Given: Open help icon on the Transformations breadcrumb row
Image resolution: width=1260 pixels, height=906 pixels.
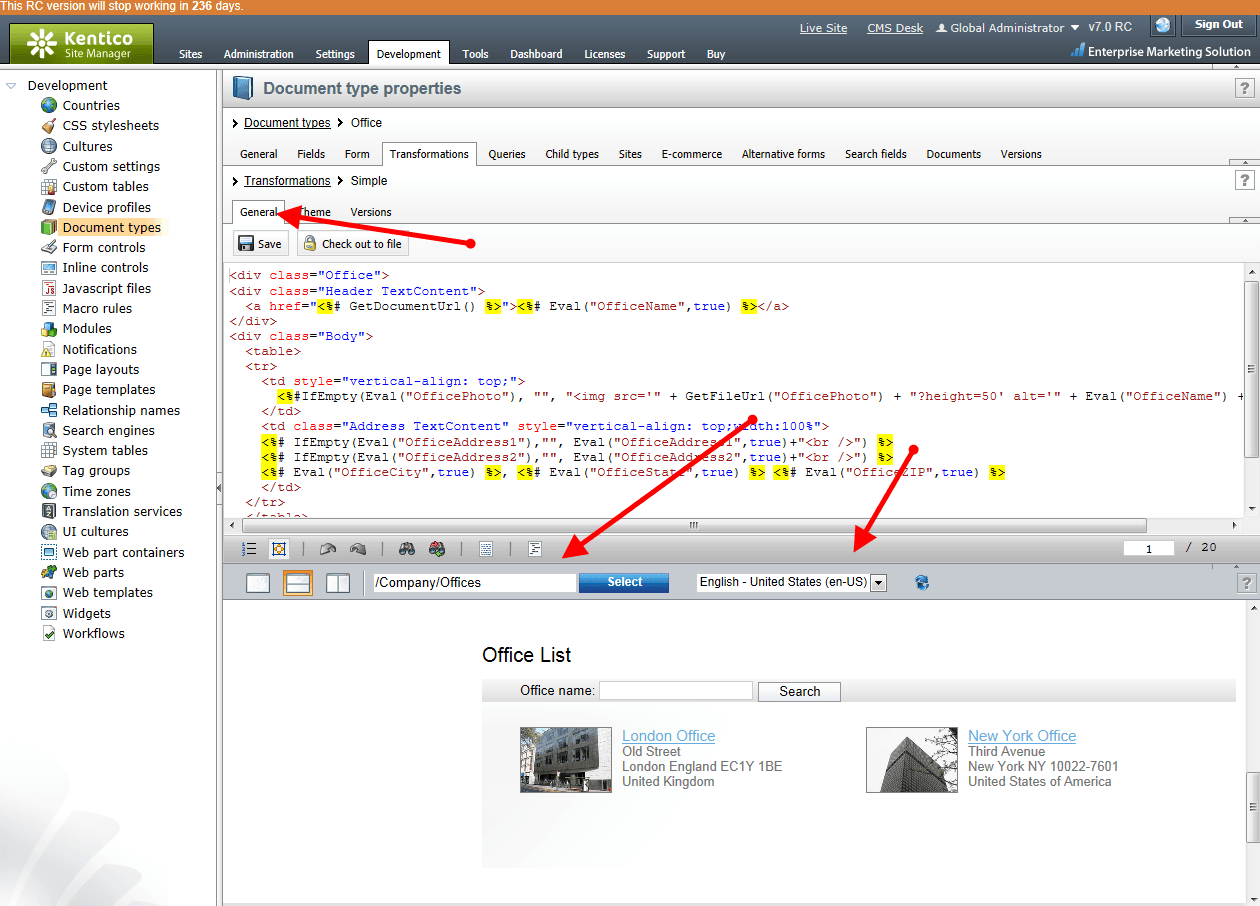Looking at the screenshot, I should point(1245,180).
